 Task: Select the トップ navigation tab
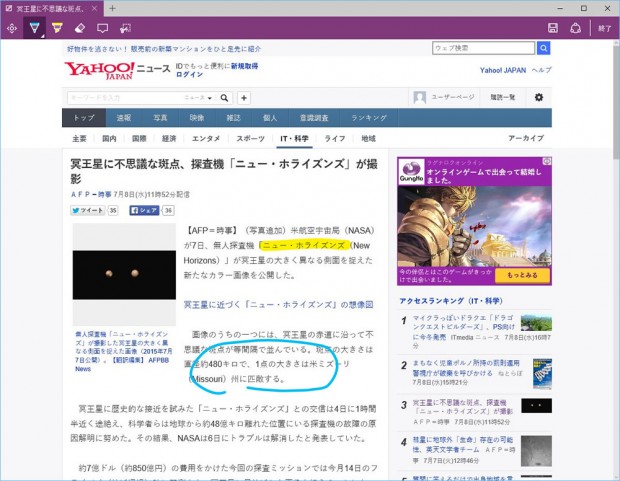point(84,118)
